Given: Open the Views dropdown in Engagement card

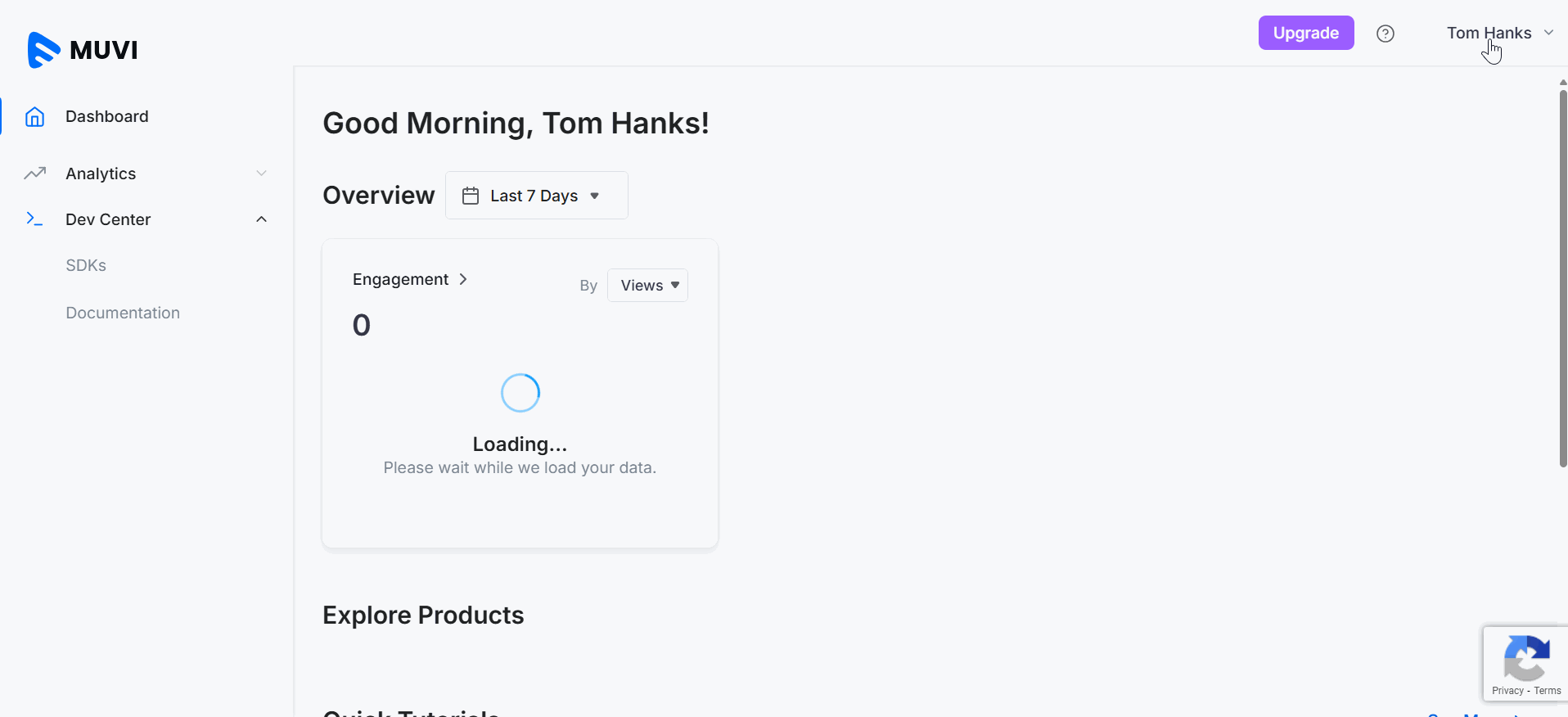Looking at the screenshot, I should tap(647, 286).
